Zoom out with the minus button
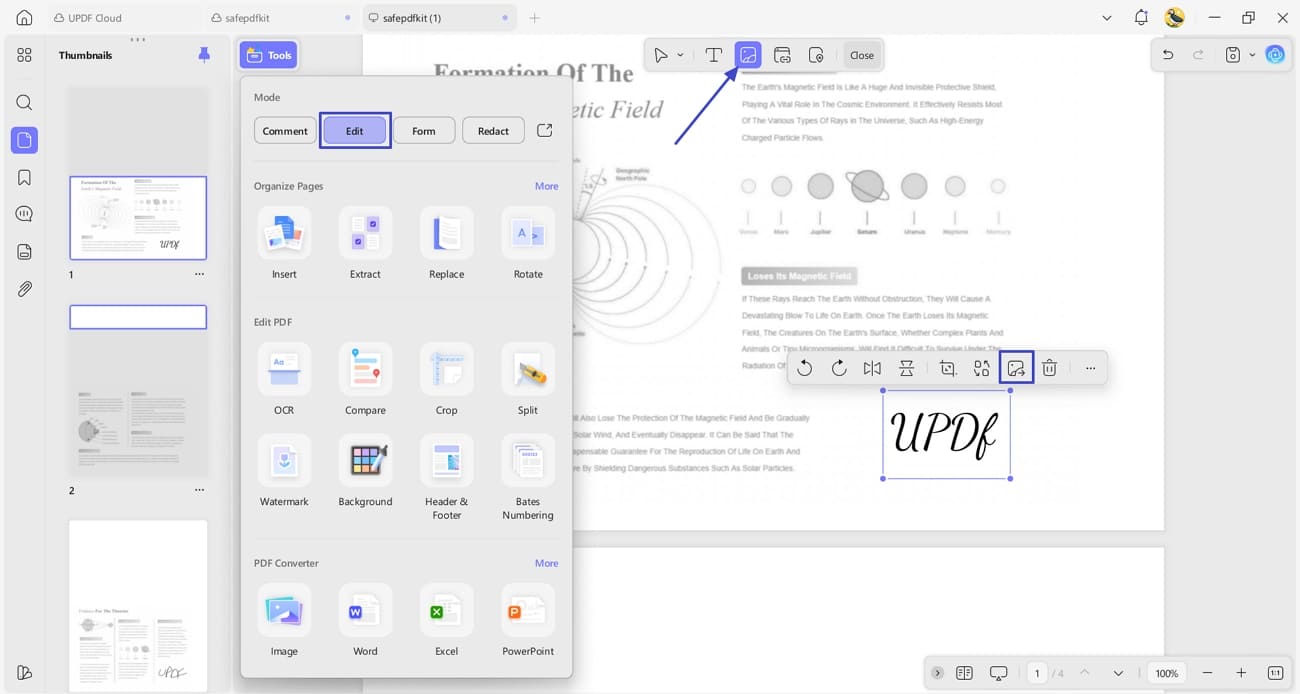Screen dimensions: 1300x694 (x=1207, y=673)
